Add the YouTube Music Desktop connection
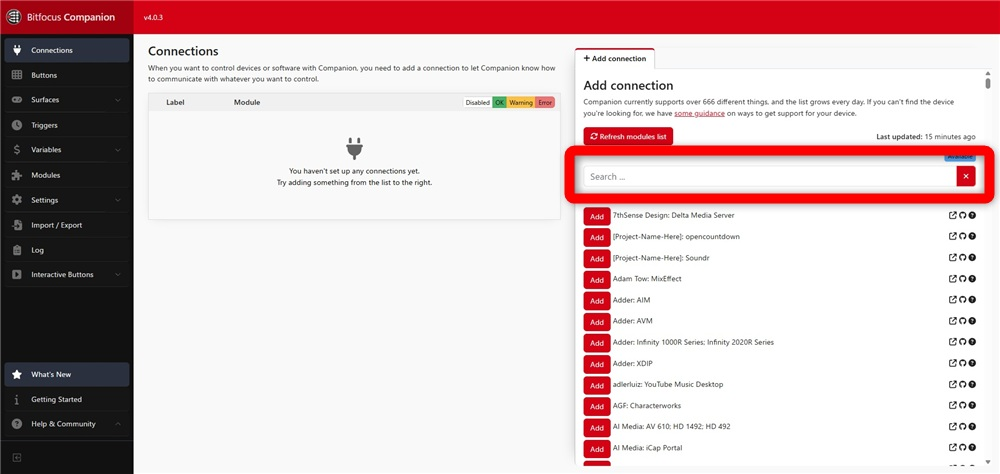 [597, 386]
